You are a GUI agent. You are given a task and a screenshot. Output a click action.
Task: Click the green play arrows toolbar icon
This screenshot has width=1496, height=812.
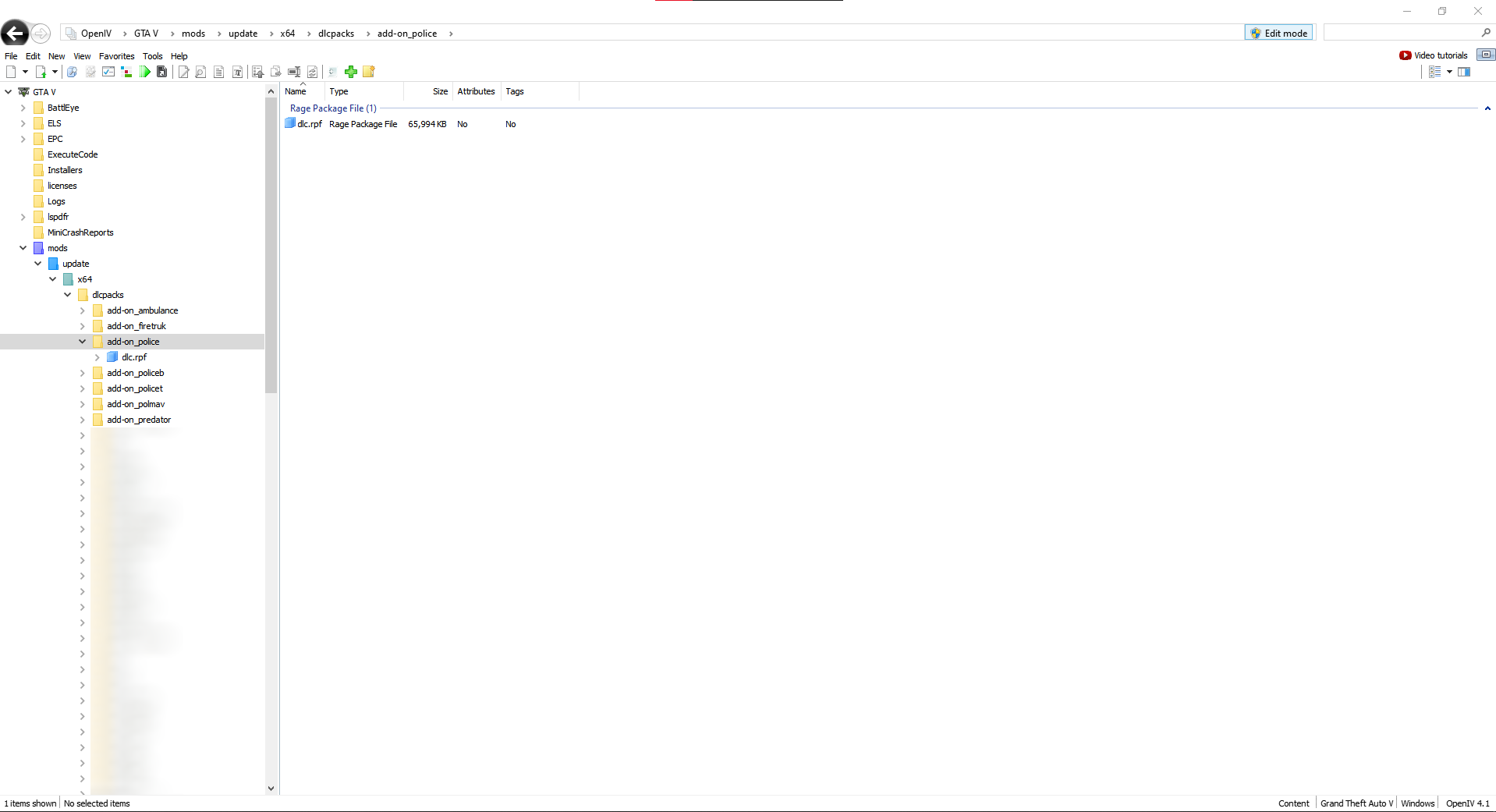(x=145, y=72)
